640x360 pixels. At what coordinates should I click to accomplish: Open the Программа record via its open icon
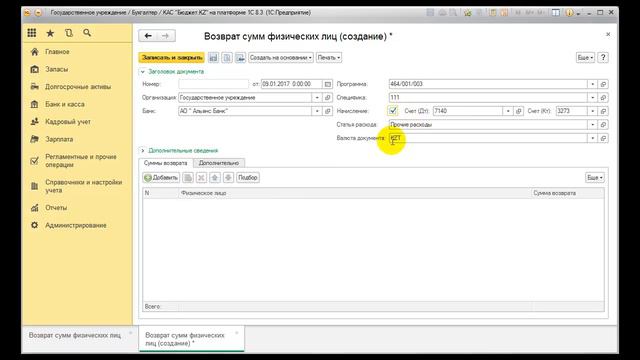click(x=603, y=84)
